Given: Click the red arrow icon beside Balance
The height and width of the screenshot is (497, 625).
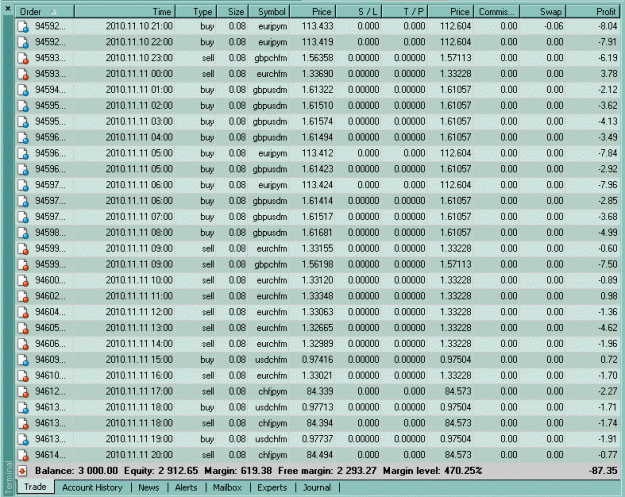Looking at the screenshot, I should point(22,471).
